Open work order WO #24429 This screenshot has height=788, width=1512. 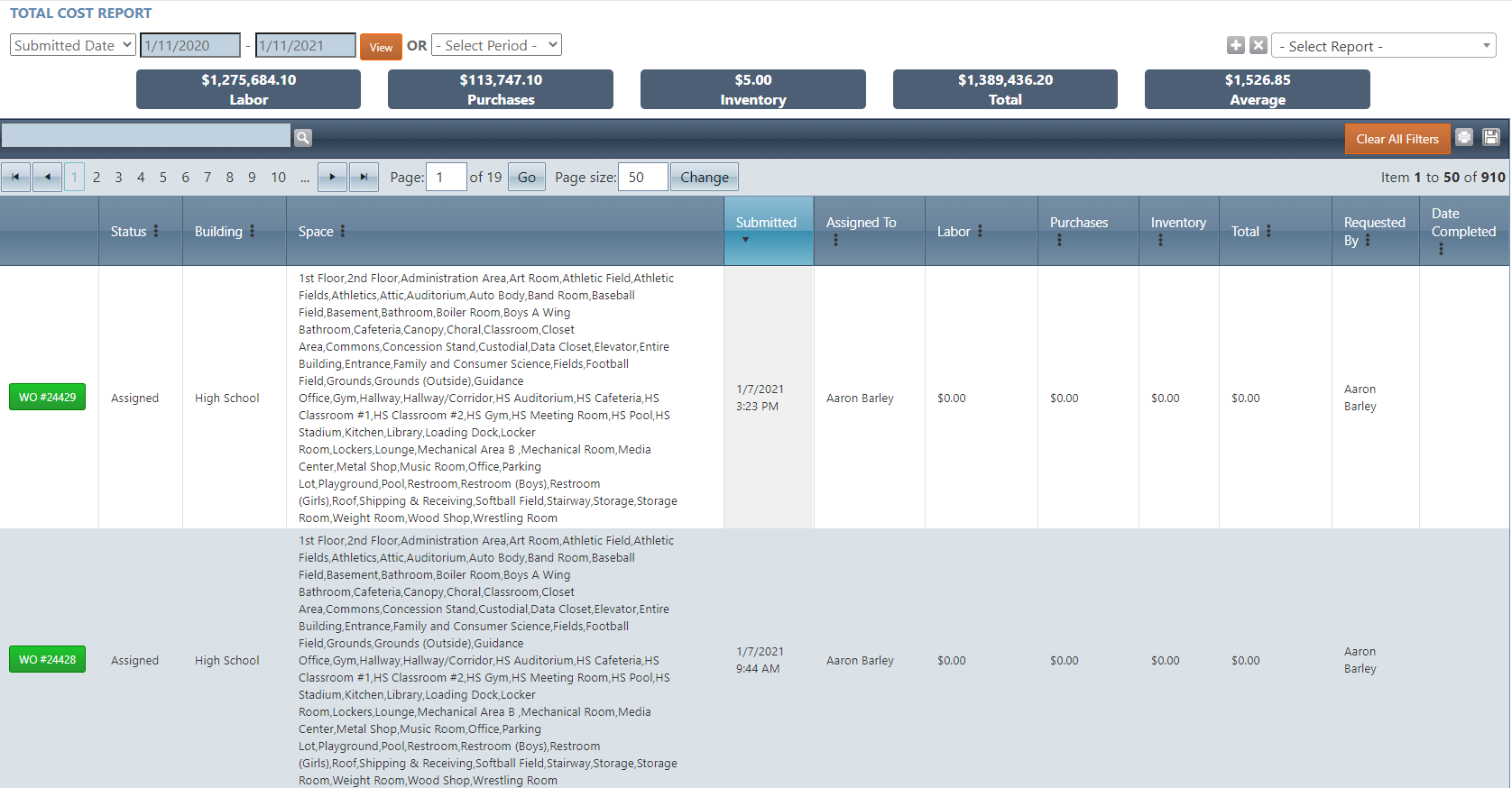(x=47, y=397)
